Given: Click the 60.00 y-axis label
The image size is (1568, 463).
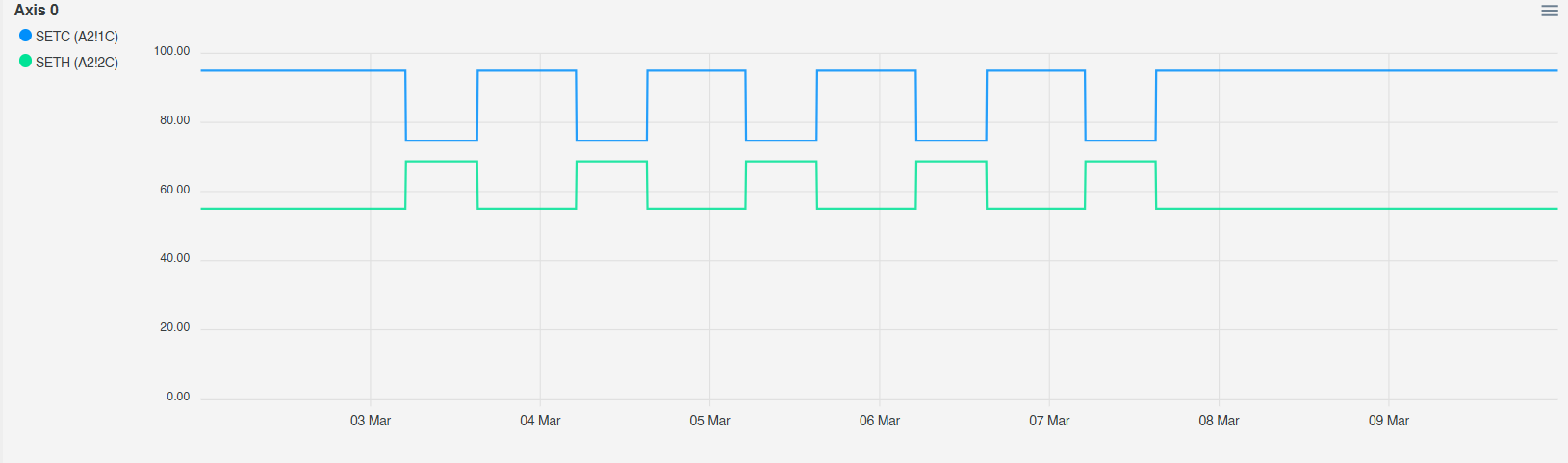Looking at the screenshot, I should click(175, 190).
